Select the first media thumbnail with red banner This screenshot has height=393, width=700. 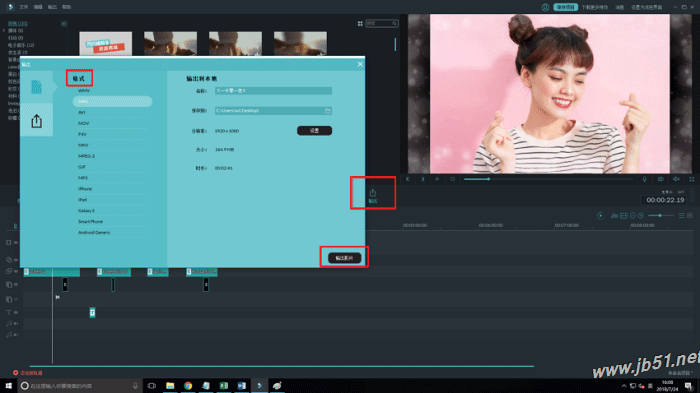(x=106, y=43)
